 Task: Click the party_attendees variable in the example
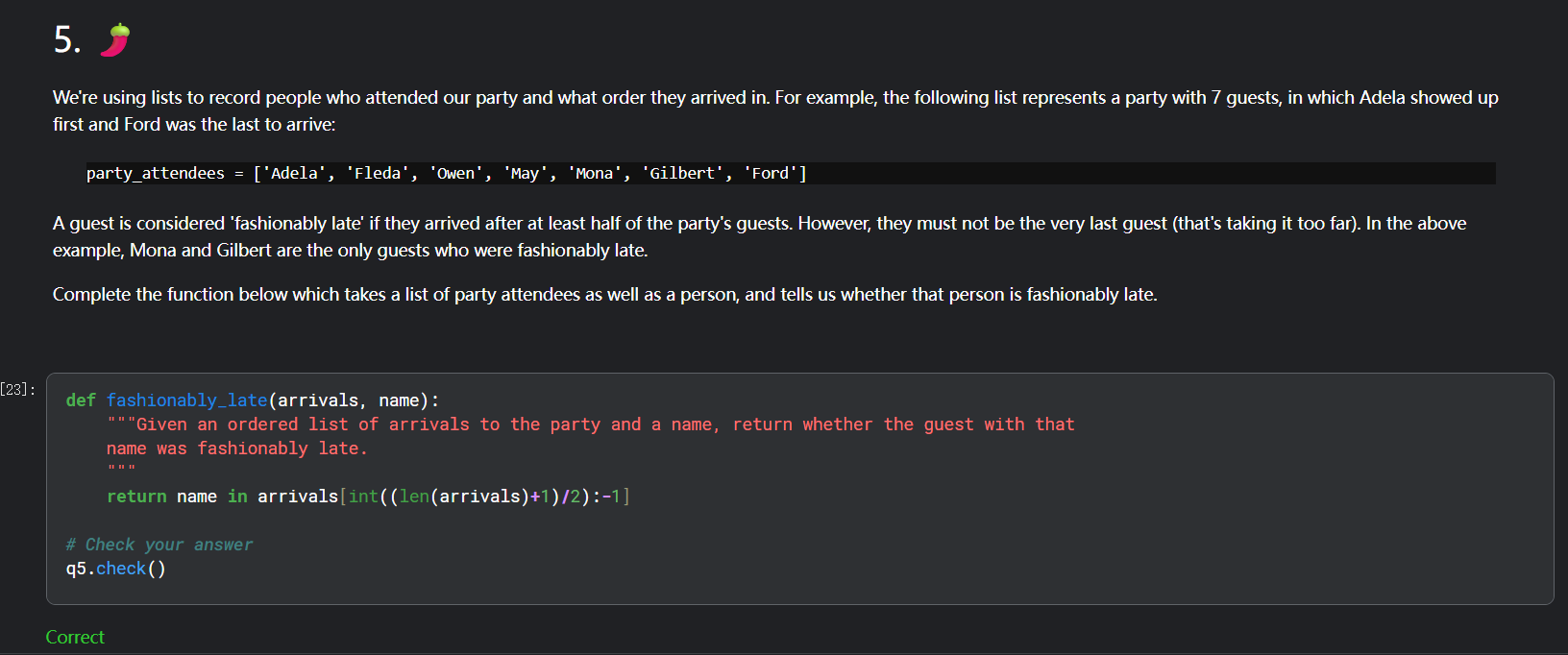[155, 173]
